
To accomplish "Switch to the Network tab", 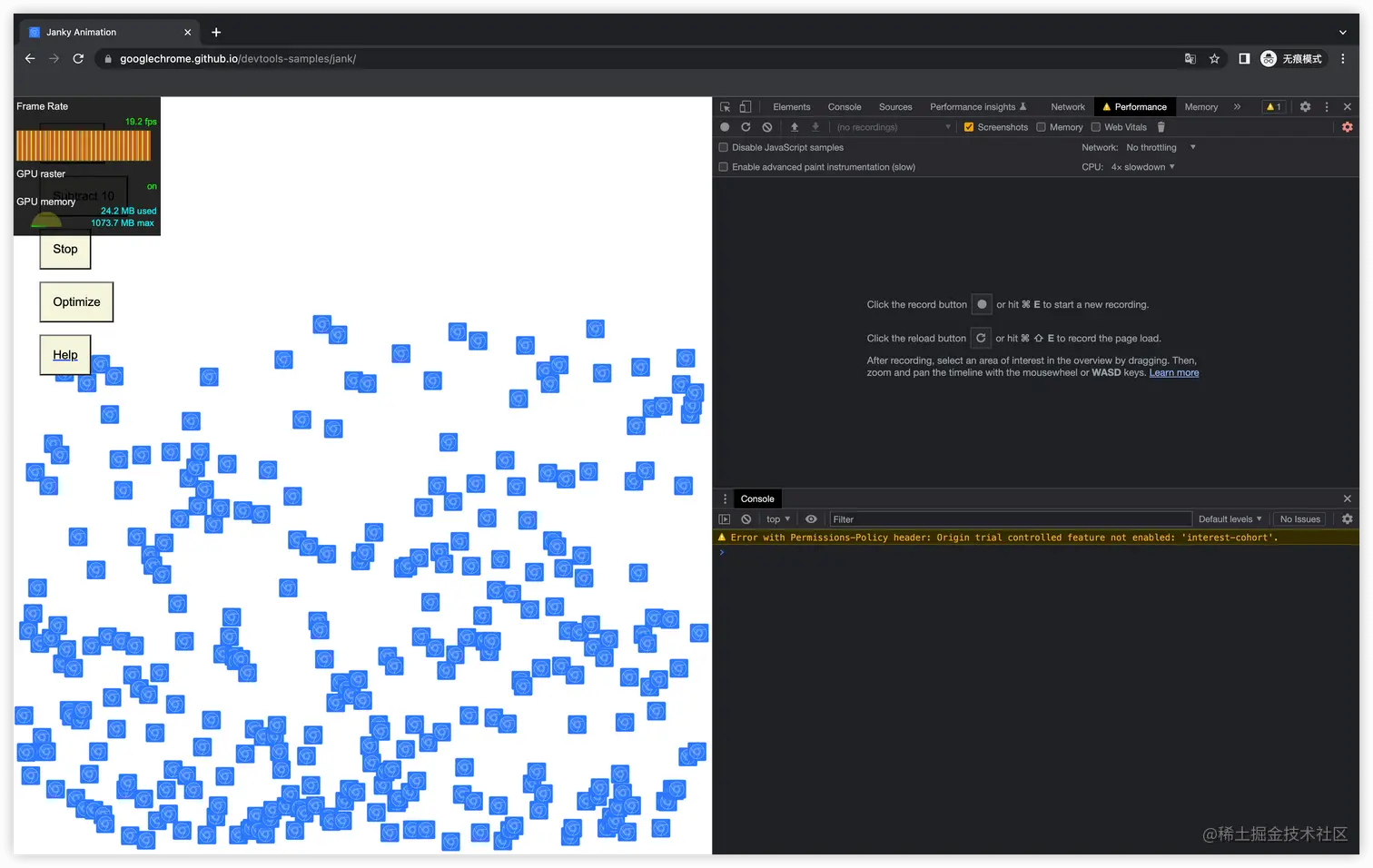I will pyautogui.click(x=1068, y=107).
